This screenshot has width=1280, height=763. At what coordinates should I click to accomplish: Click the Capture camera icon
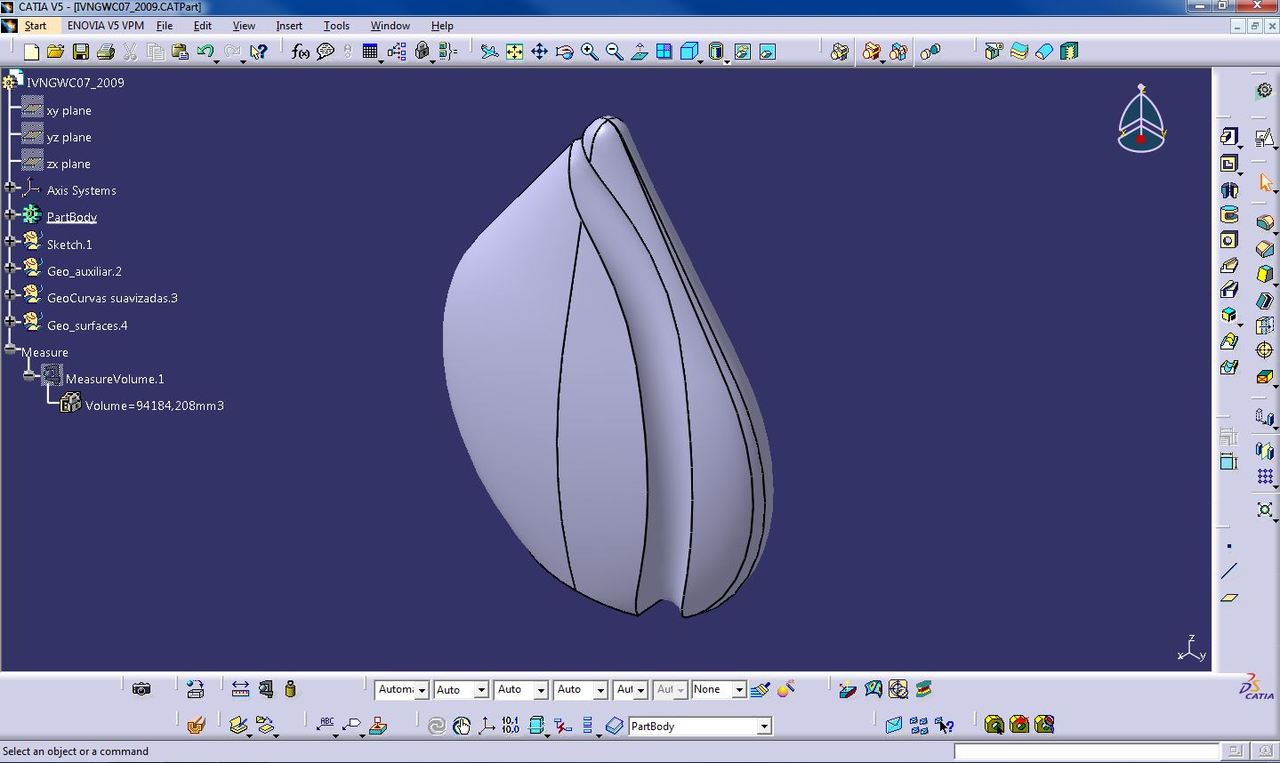coord(141,689)
